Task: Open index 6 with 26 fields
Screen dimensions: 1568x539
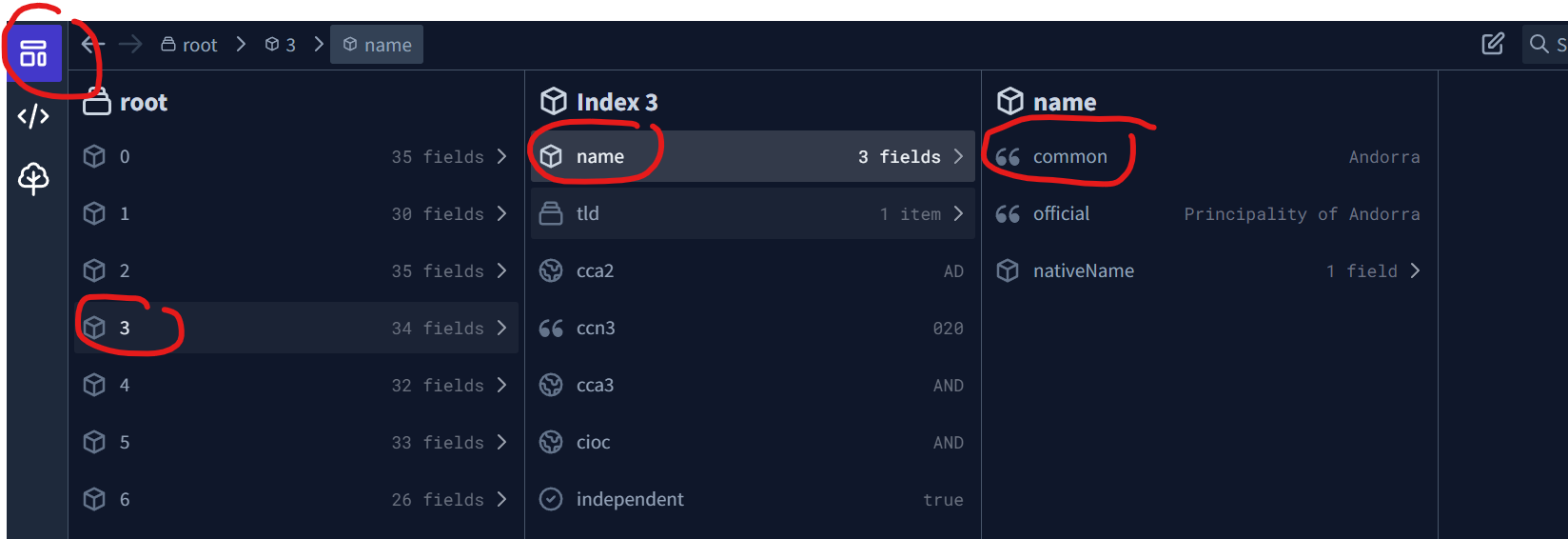Action: (x=296, y=499)
